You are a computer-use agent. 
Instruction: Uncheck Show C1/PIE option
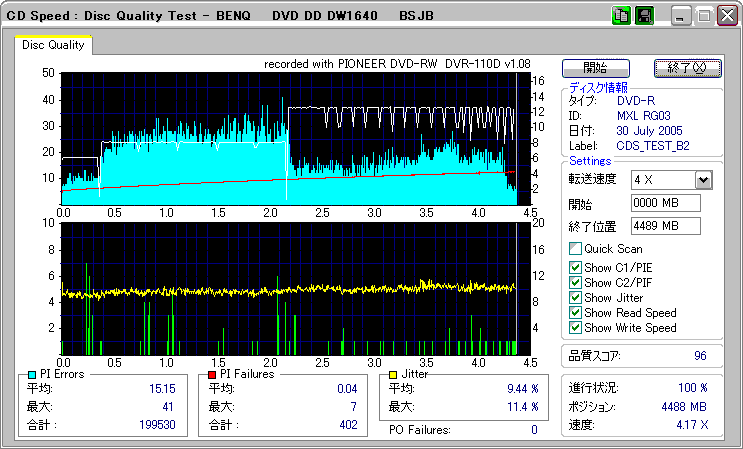[x=575, y=267]
